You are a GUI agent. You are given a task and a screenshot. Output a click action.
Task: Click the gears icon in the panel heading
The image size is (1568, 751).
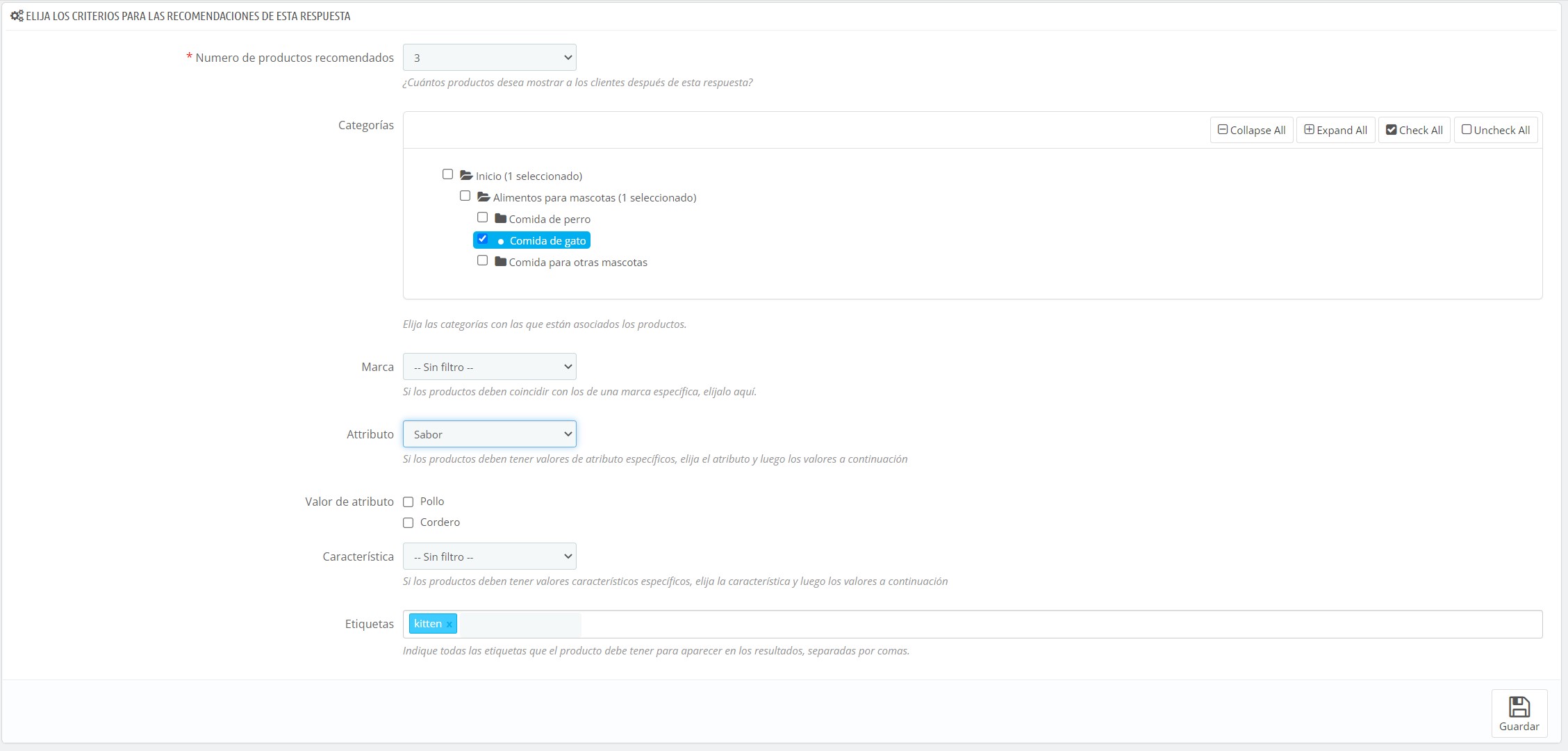(x=17, y=16)
